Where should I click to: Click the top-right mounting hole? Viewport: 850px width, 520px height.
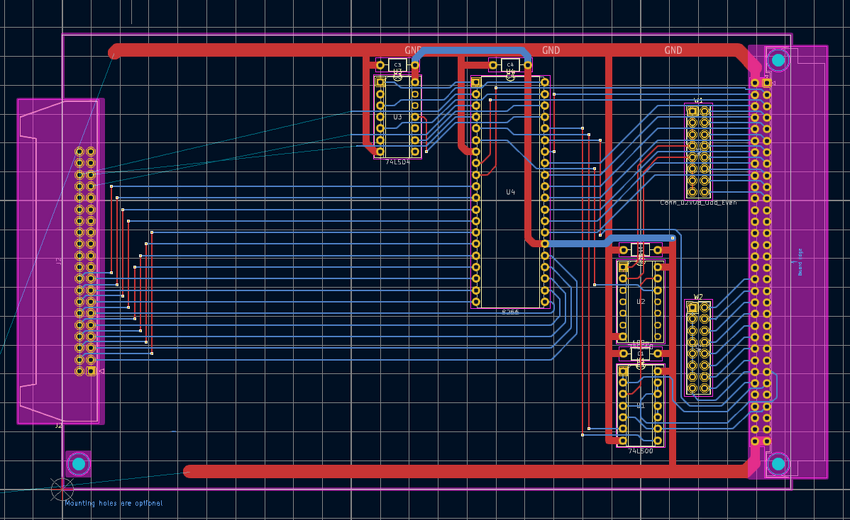[778, 60]
